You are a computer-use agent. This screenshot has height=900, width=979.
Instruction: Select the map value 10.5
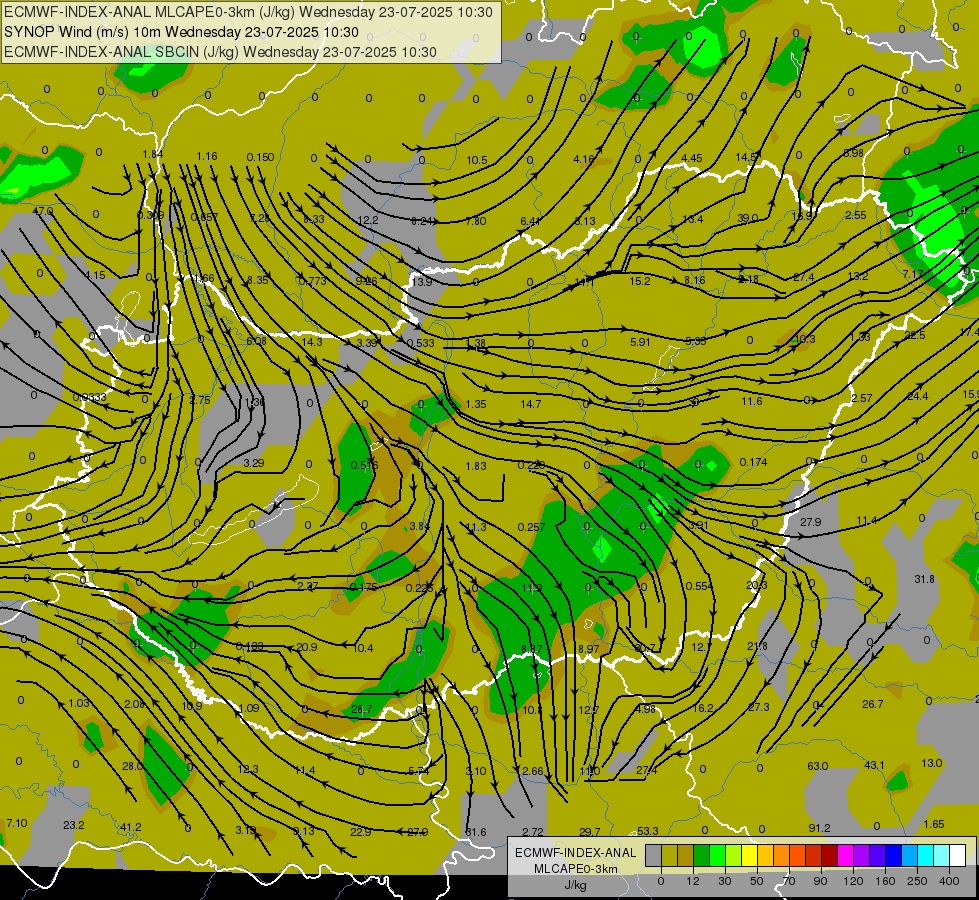476,160
